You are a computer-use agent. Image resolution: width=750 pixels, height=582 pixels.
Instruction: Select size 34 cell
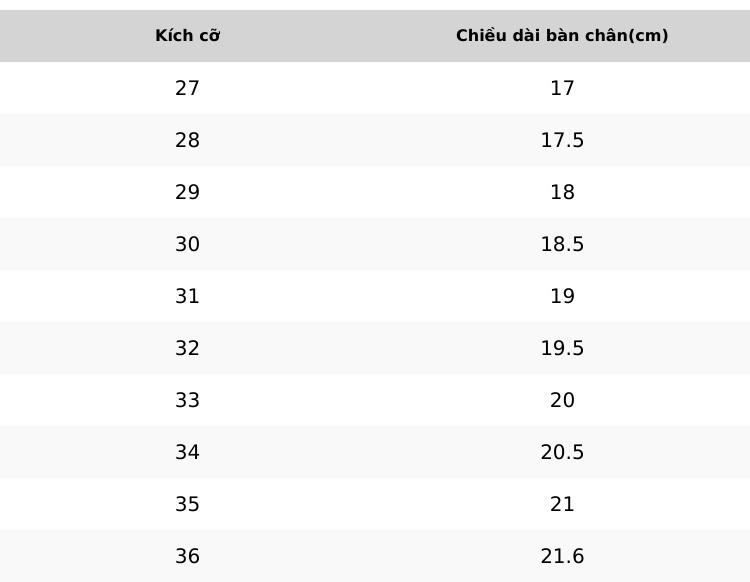(x=188, y=452)
